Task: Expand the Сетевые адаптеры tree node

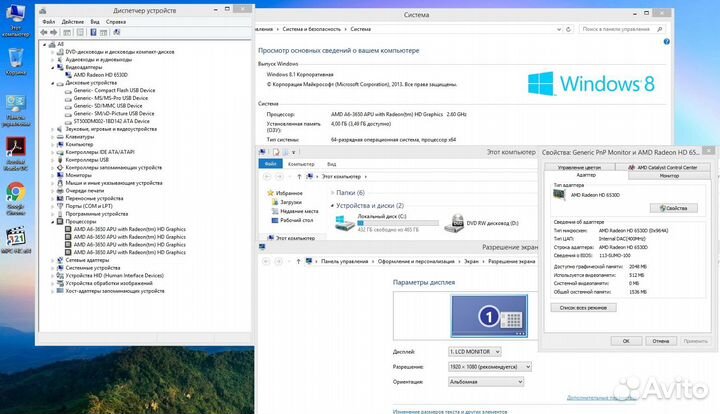Action: tap(52, 260)
